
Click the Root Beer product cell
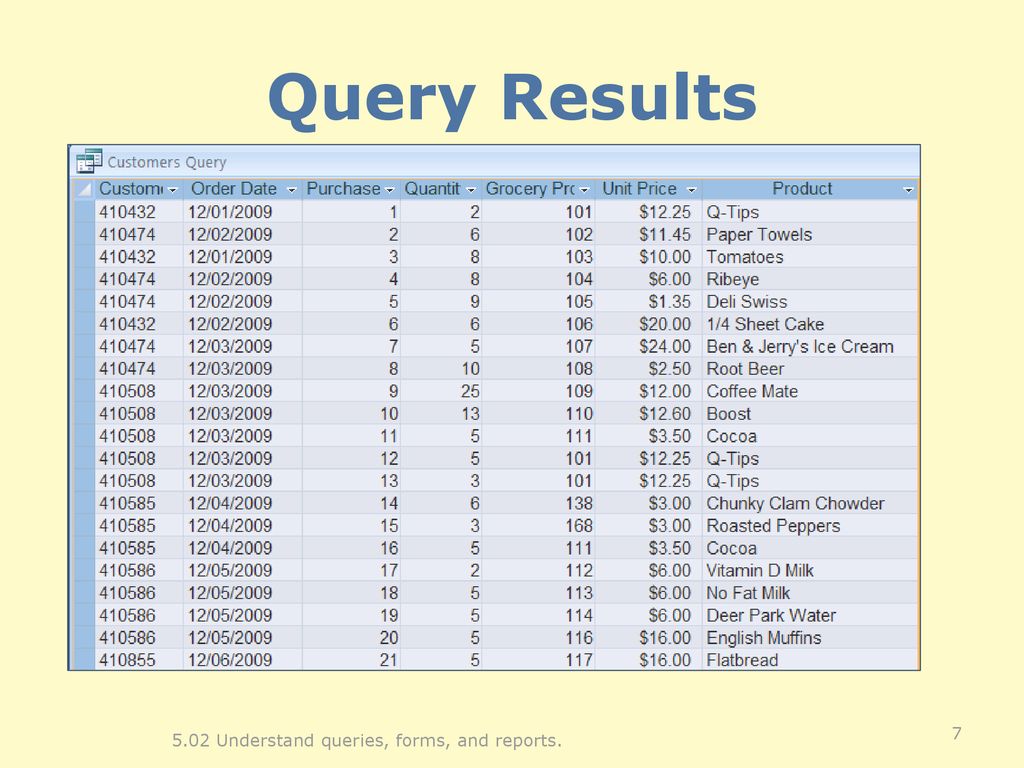click(x=810, y=369)
